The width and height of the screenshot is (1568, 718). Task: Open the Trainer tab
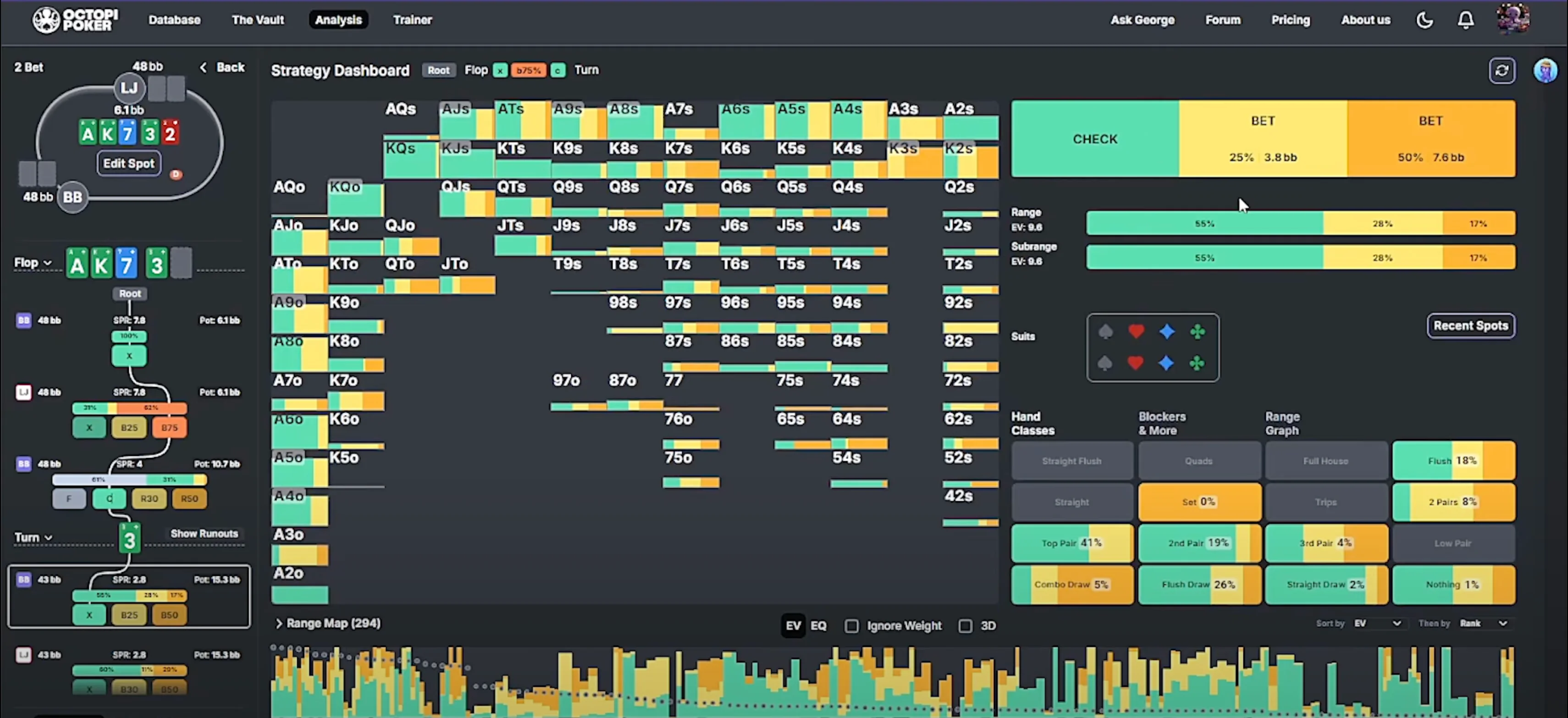412,20
